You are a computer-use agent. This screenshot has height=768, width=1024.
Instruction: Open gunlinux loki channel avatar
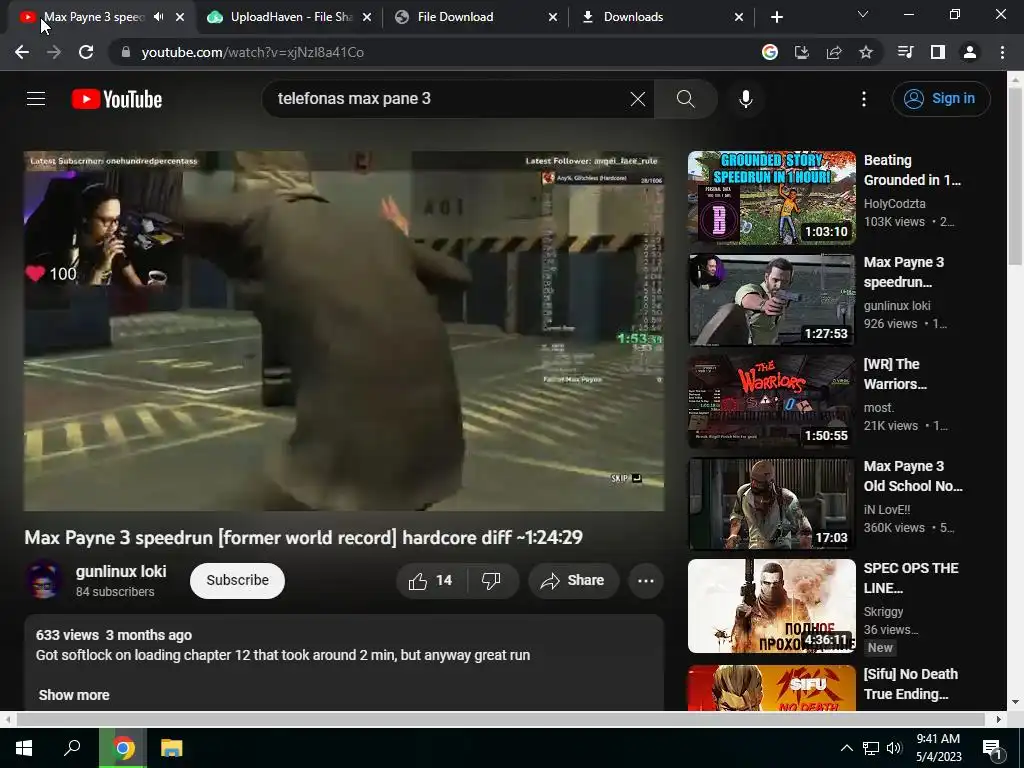click(x=44, y=580)
